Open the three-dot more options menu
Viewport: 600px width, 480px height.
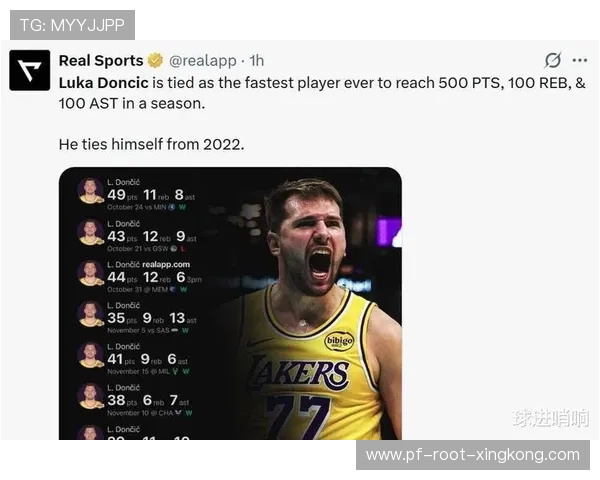click(x=580, y=60)
